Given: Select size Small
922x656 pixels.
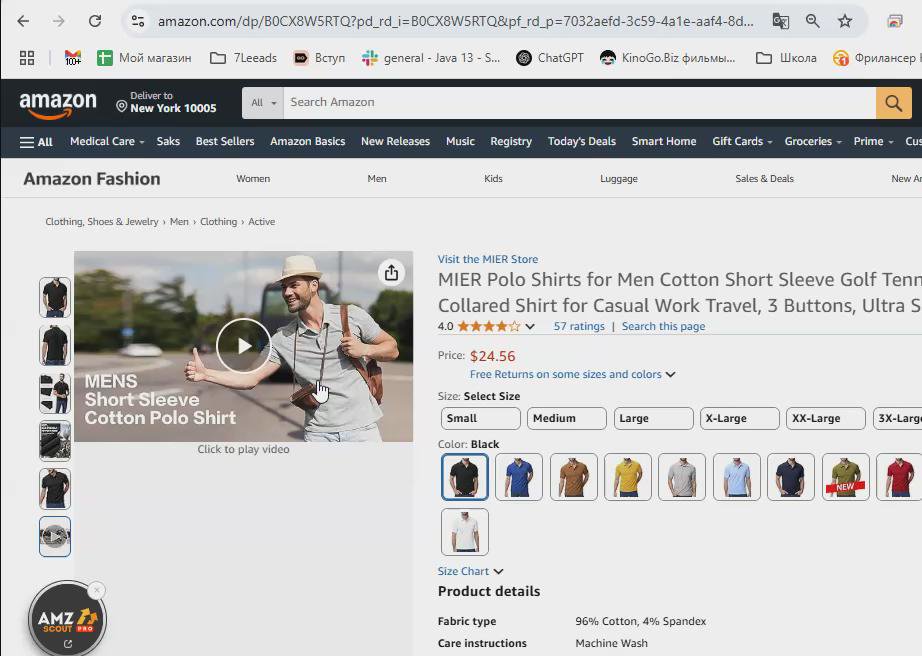Looking at the screenshot, I should tap(480, 419).
